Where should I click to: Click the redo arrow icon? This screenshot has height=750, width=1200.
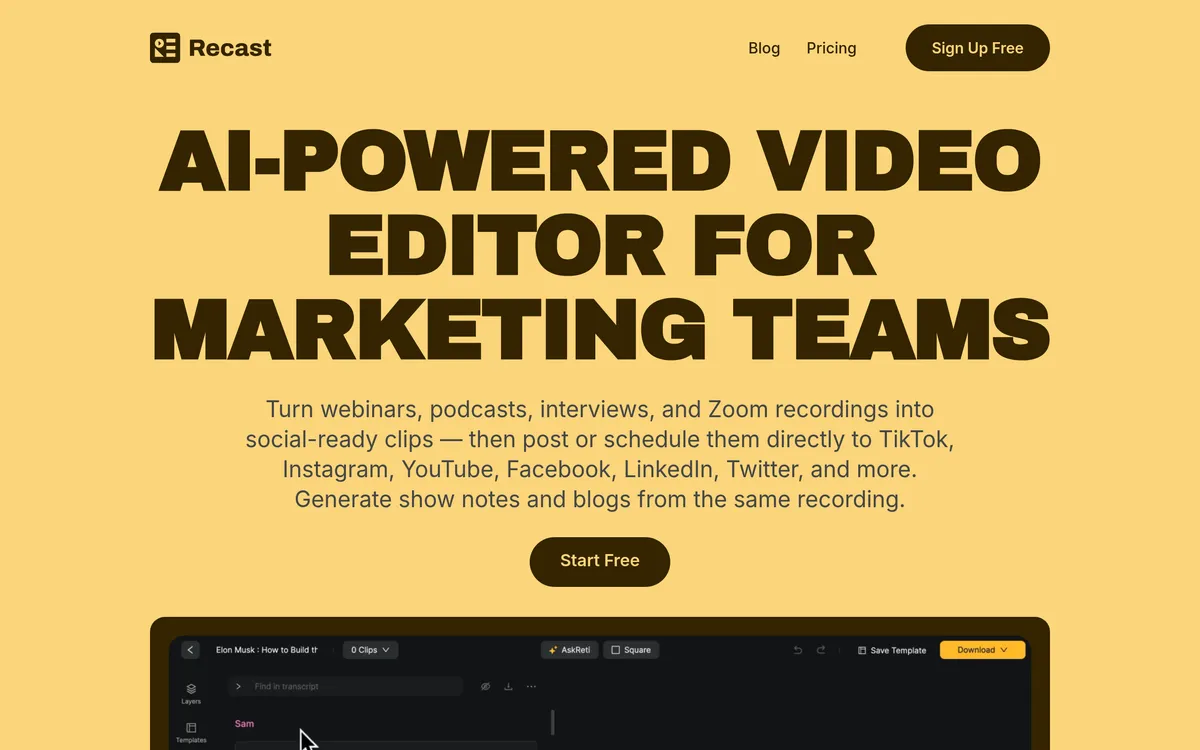click(x=821, y=650)
